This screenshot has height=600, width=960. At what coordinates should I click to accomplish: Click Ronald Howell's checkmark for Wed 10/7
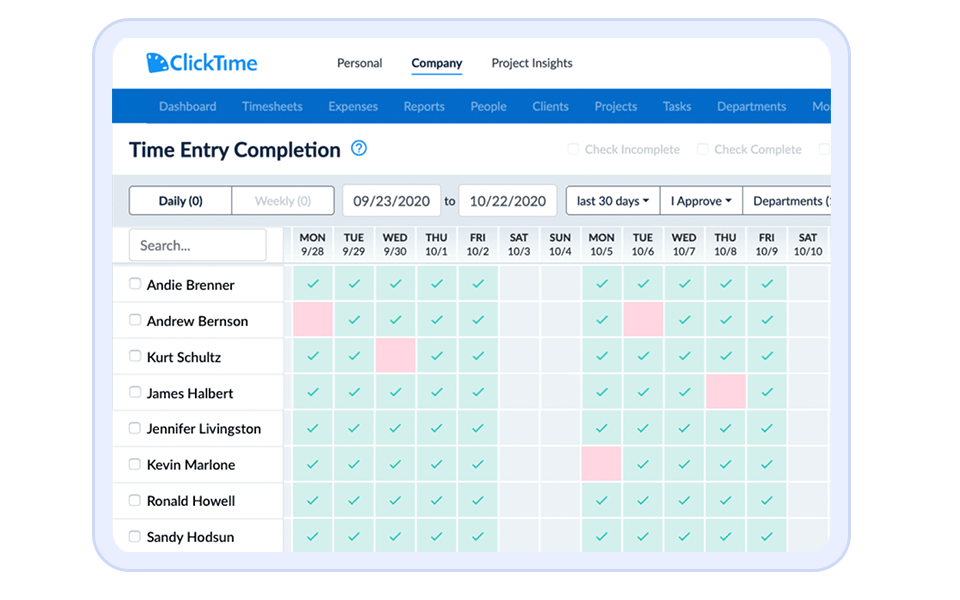click(x=683, y=500)
